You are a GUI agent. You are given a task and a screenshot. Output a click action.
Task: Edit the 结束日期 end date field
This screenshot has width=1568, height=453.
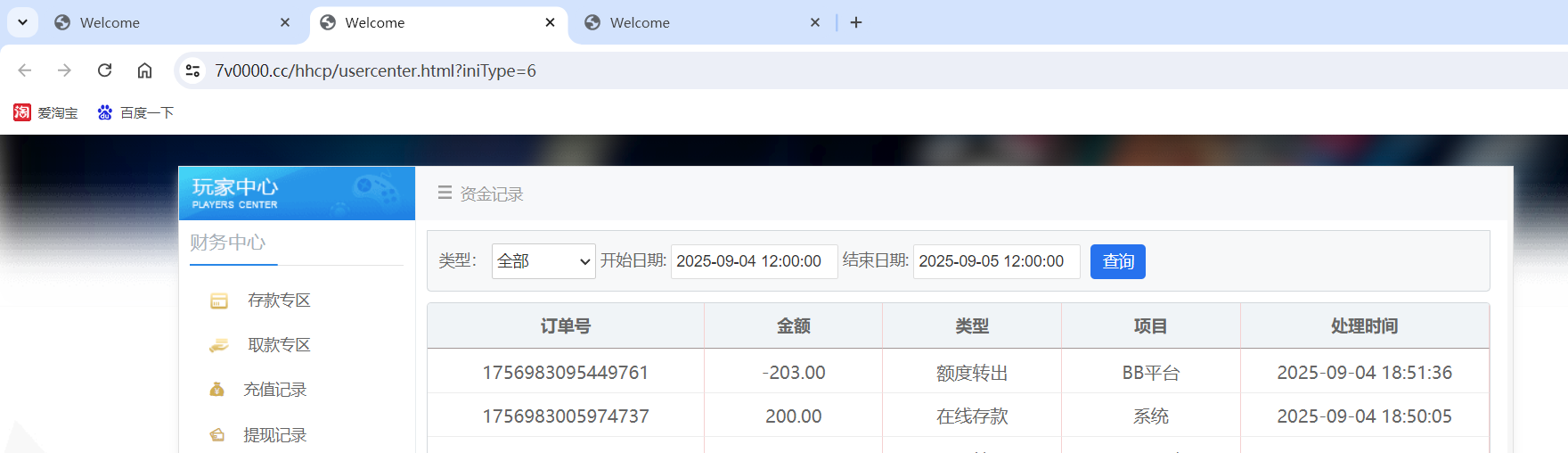coord(996,261)
